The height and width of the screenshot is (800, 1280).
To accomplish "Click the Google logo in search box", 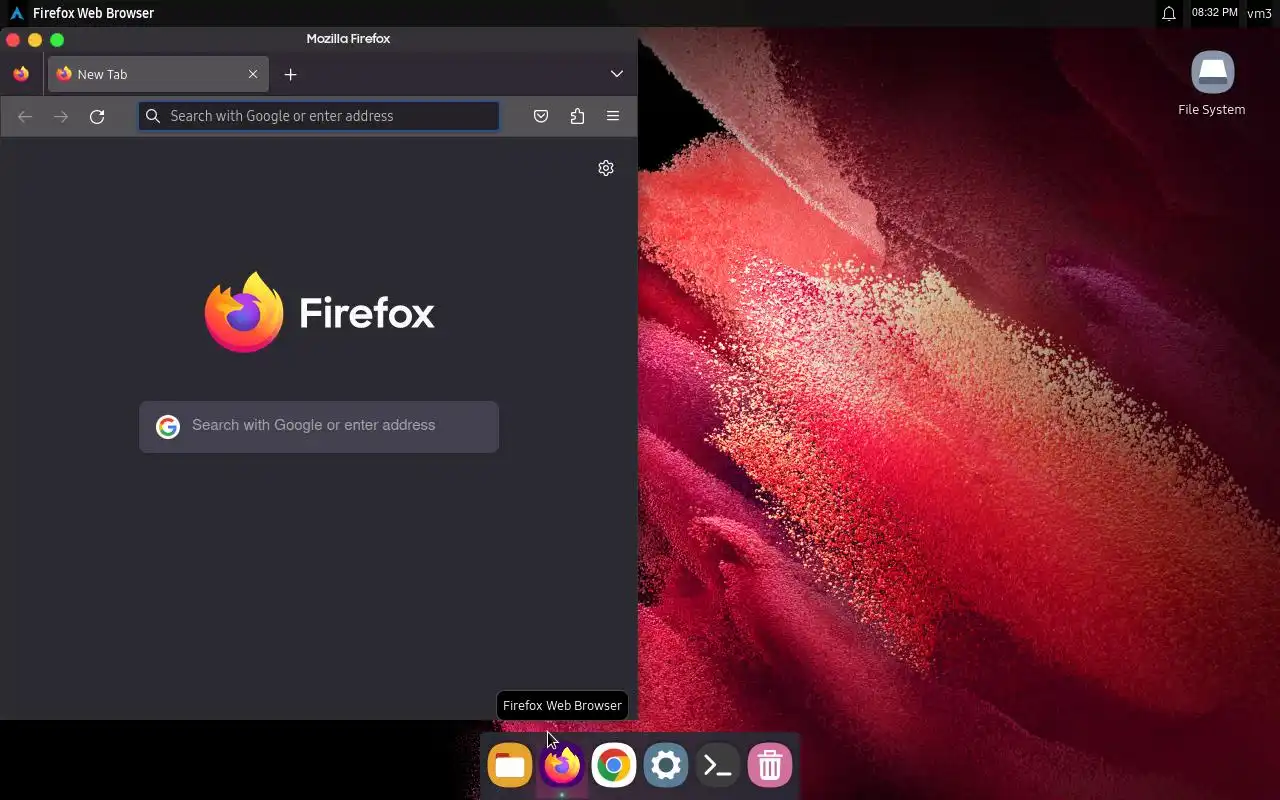I will [x=168, y=427].
